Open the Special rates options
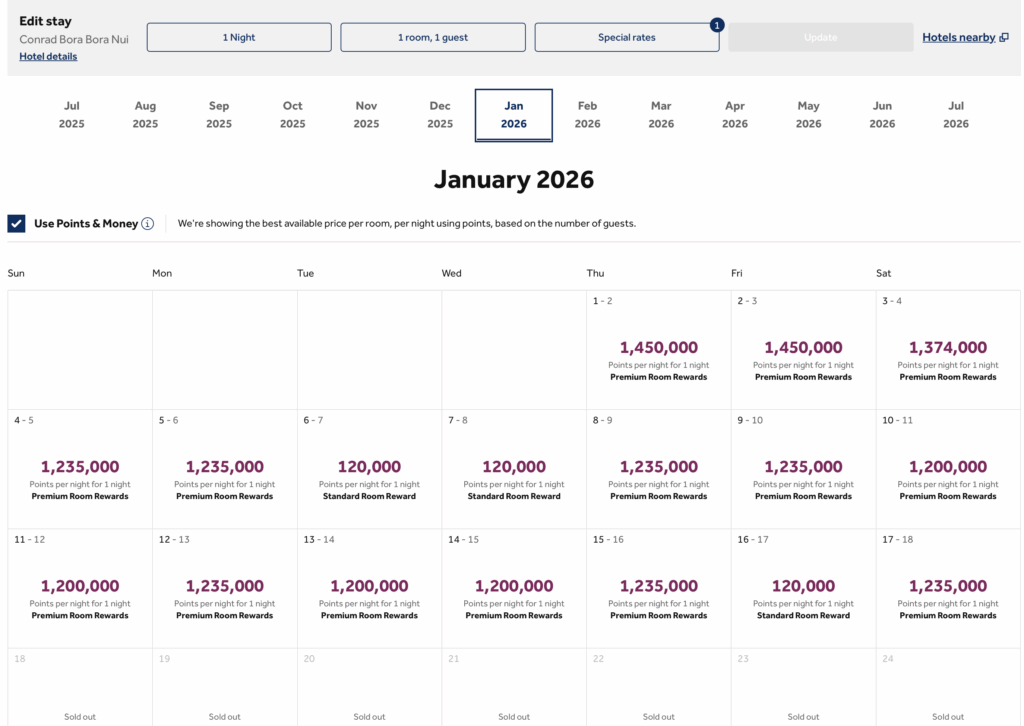This screenshot has height=726, width=1024. point(626,38)
